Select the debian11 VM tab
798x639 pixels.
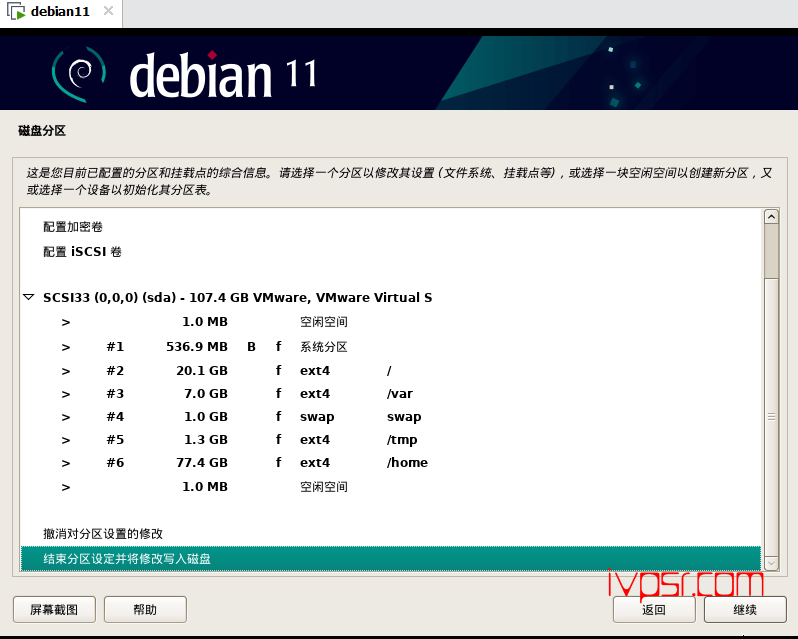point(61,12)
